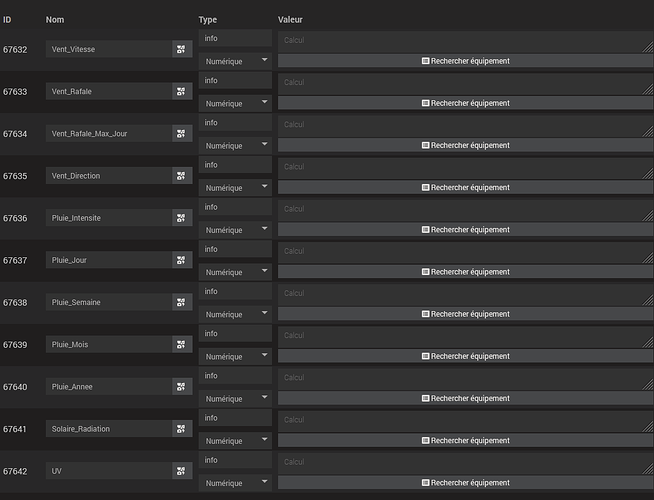Click the icon picker next to Vent_Rafale
654x500 pixels.
coord(182,91)
